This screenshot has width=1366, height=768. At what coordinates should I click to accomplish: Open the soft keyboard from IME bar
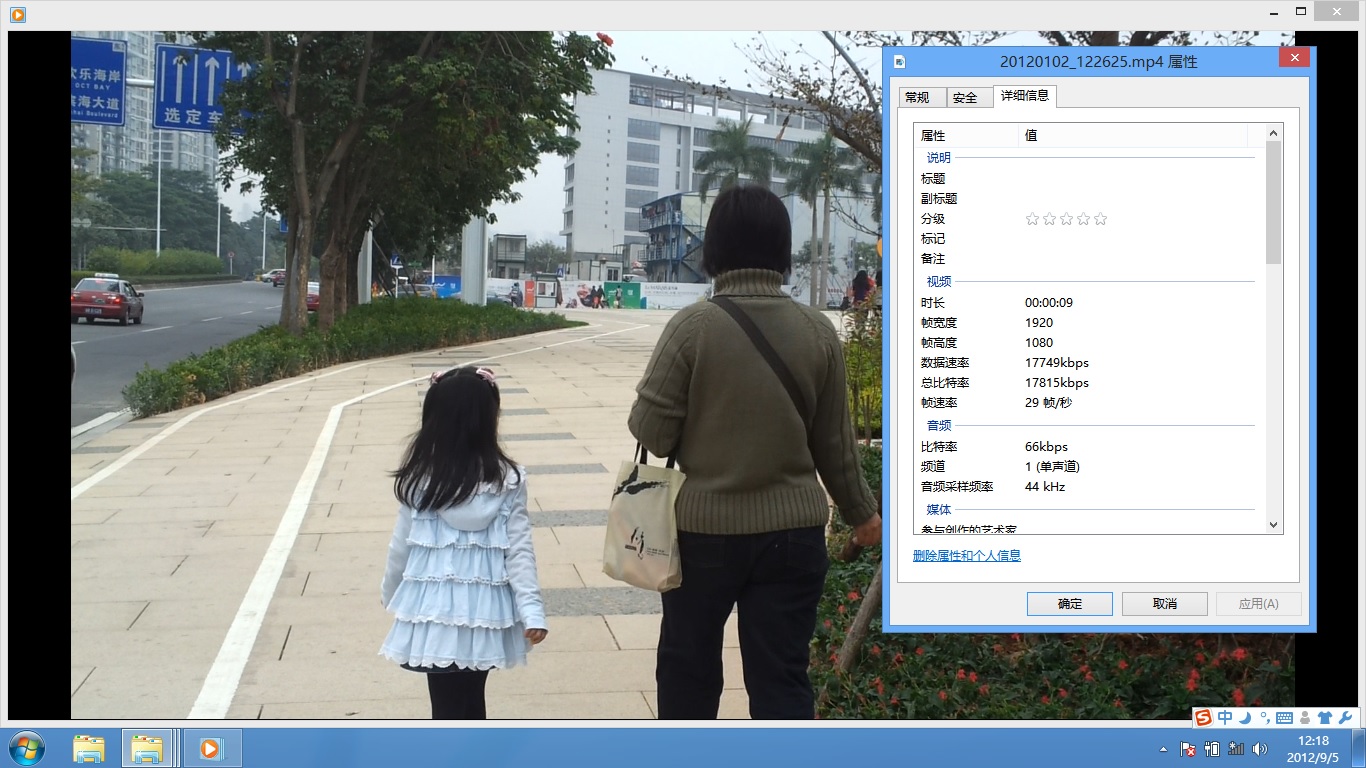(1284, 718)
